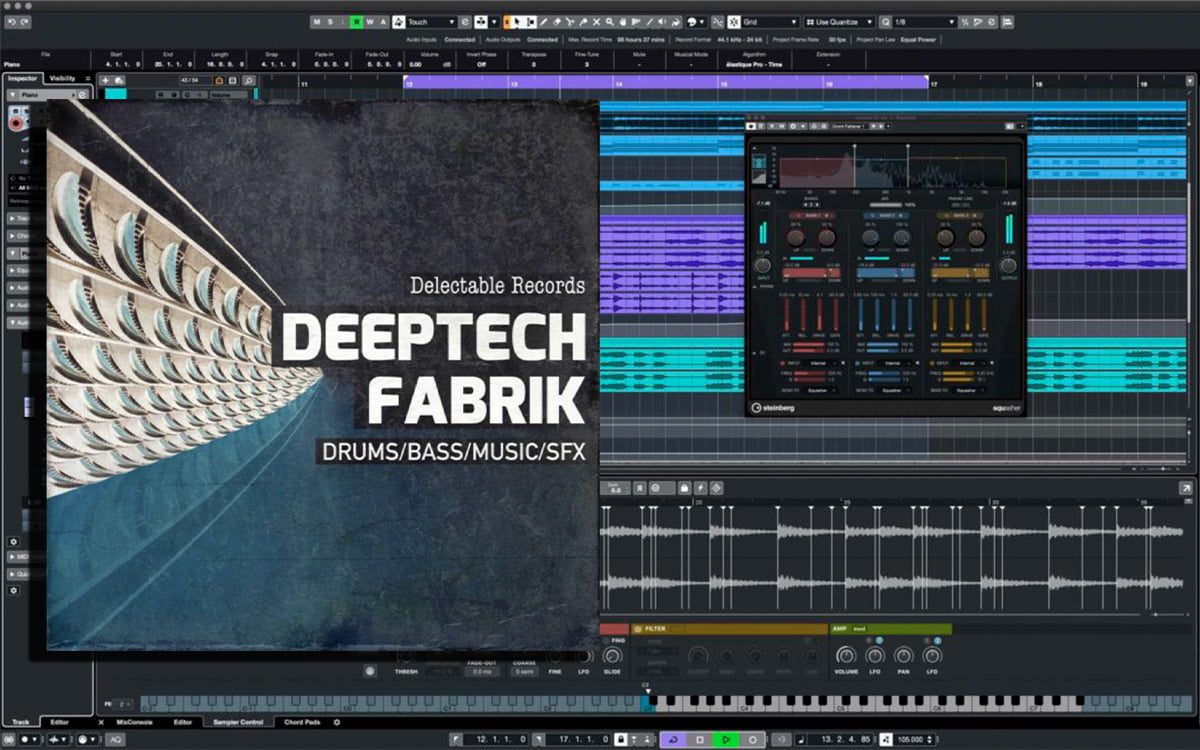This screenshot has width=1200, height=750.
Task: Open the 1/8 quantize preset dropdown
Action: point(923,22)
